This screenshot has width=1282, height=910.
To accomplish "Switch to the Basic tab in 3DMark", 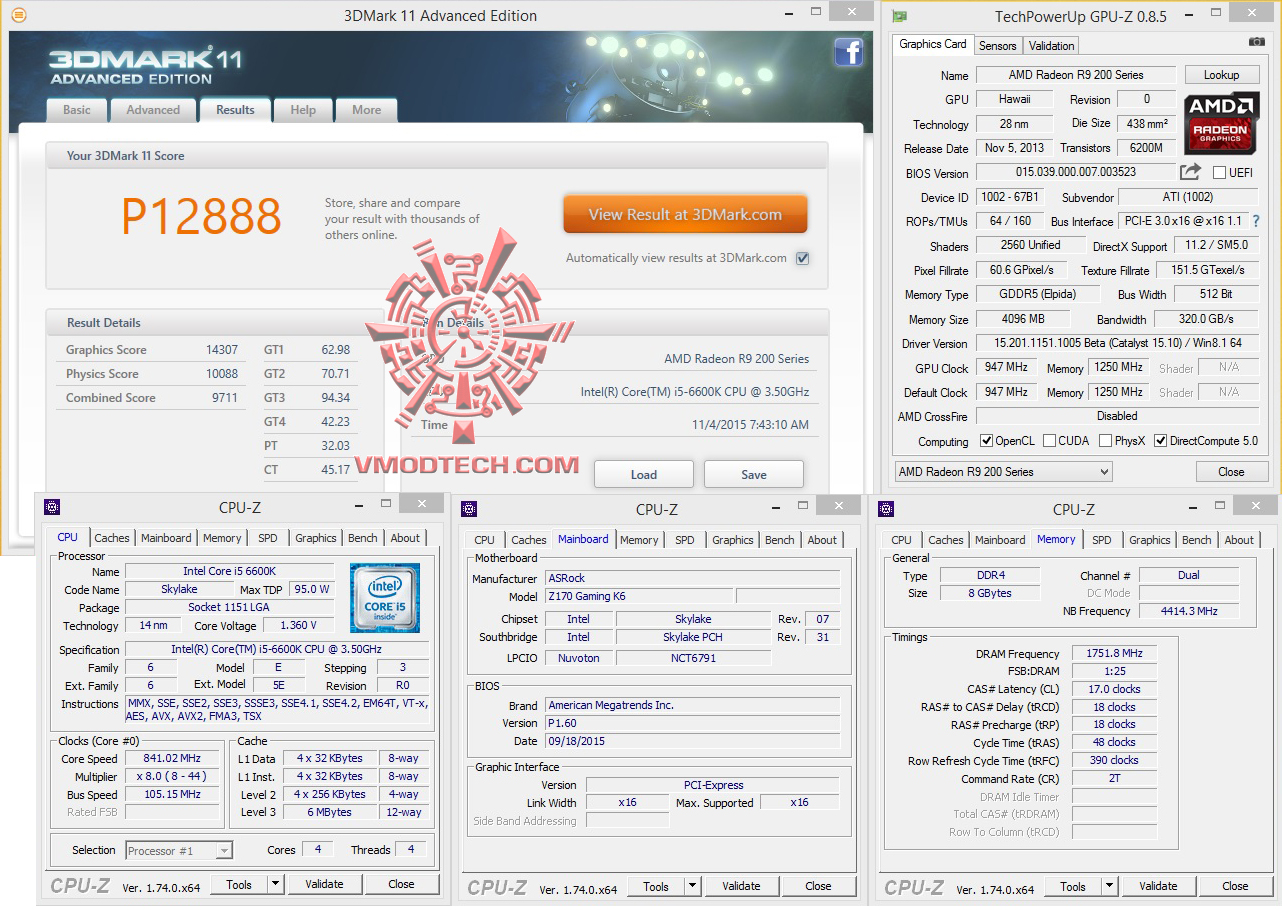I will pos(77,110).
